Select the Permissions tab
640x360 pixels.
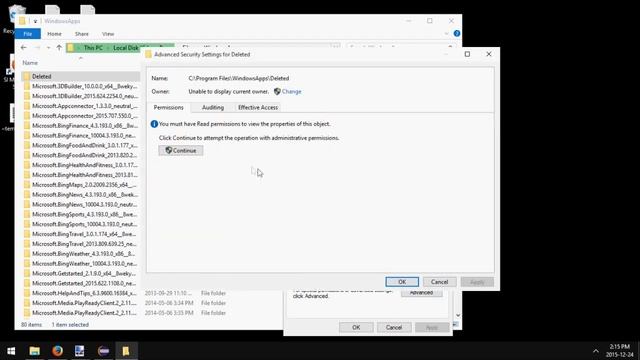169,107
